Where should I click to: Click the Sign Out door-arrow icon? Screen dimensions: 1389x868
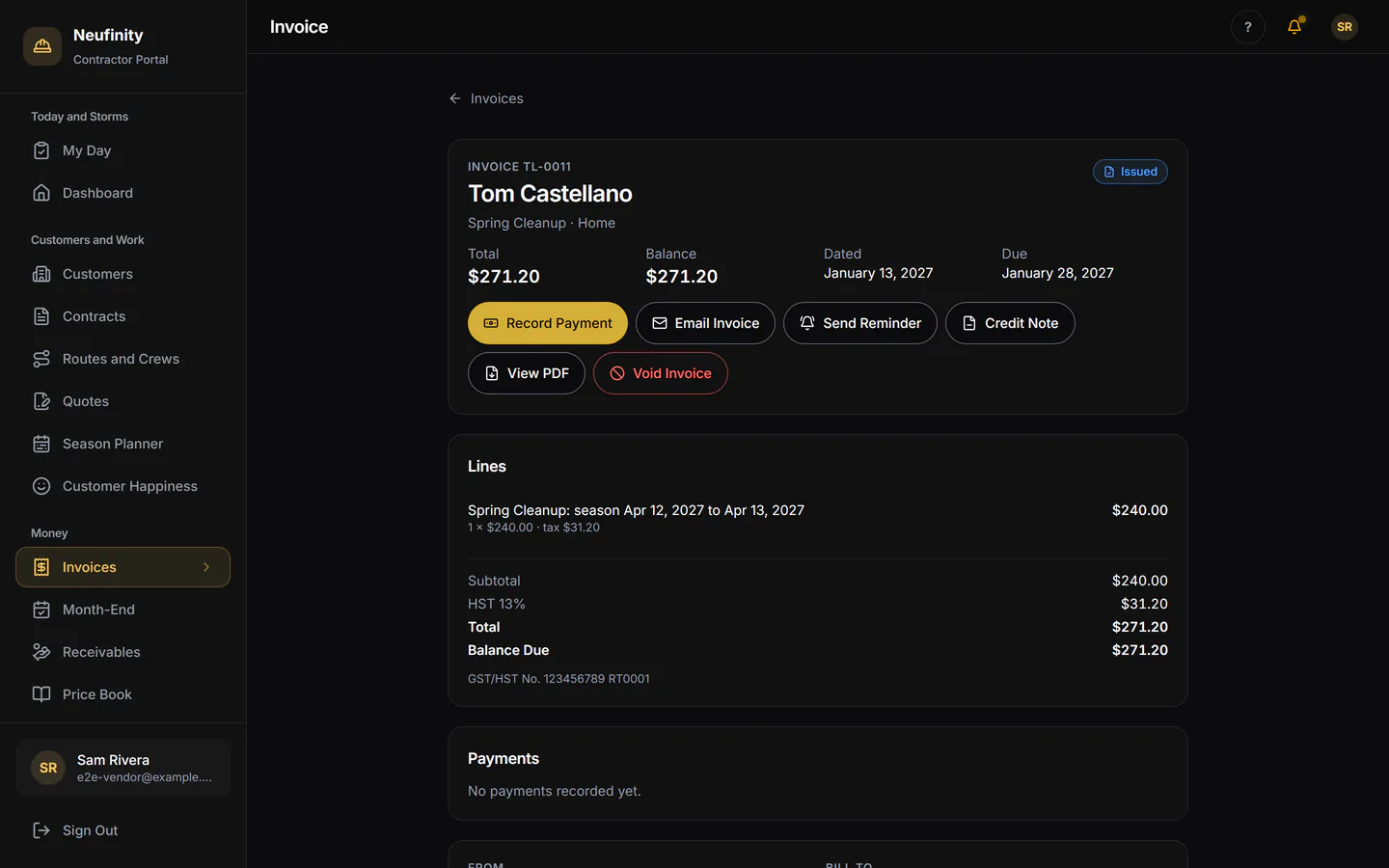[41, 830]
